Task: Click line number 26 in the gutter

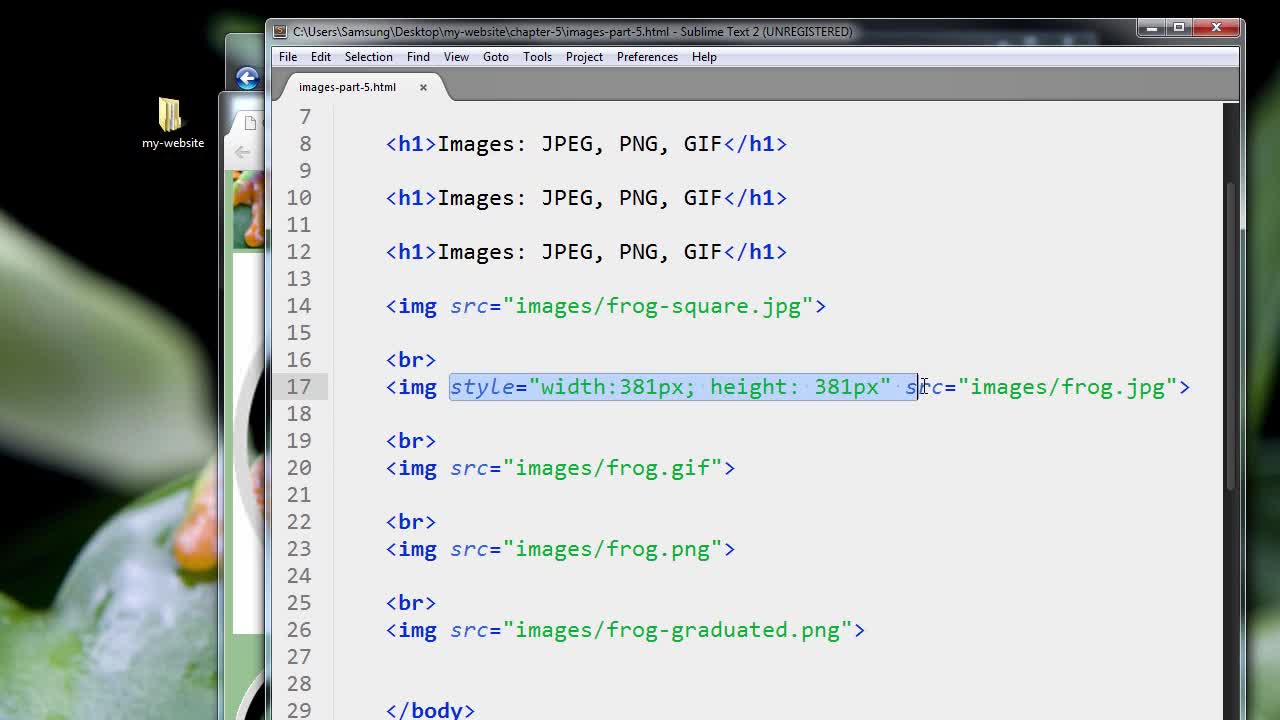Action: (298, 630)
